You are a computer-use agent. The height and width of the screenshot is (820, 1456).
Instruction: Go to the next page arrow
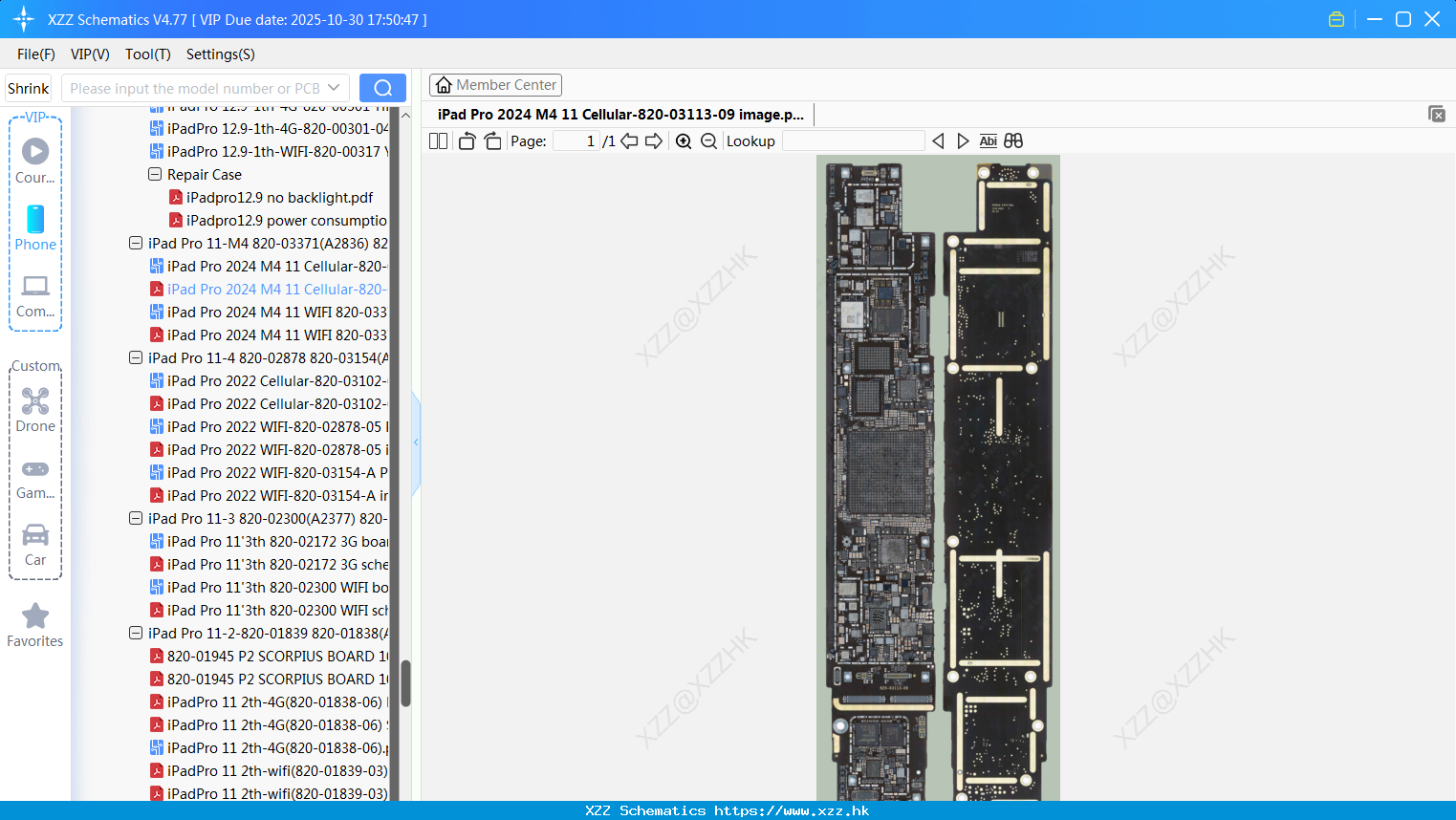click(654, 140)
